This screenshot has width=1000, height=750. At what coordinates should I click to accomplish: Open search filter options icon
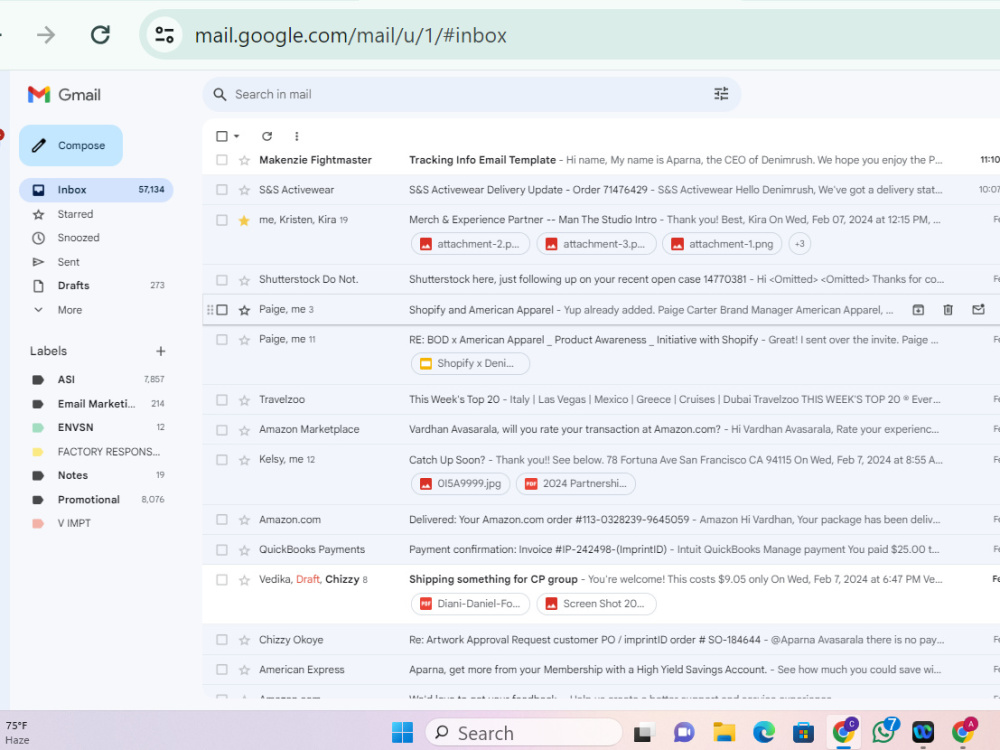point(721,94)
